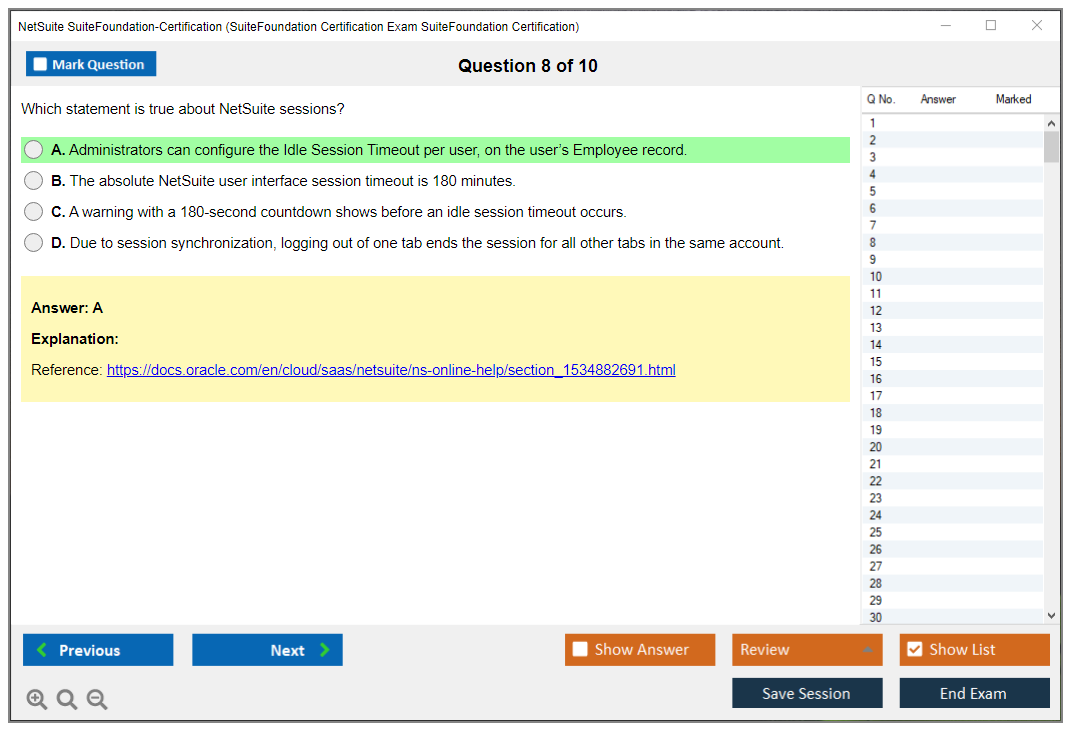Select question 9 in the list
The image size is (1075, 735).
952,259
